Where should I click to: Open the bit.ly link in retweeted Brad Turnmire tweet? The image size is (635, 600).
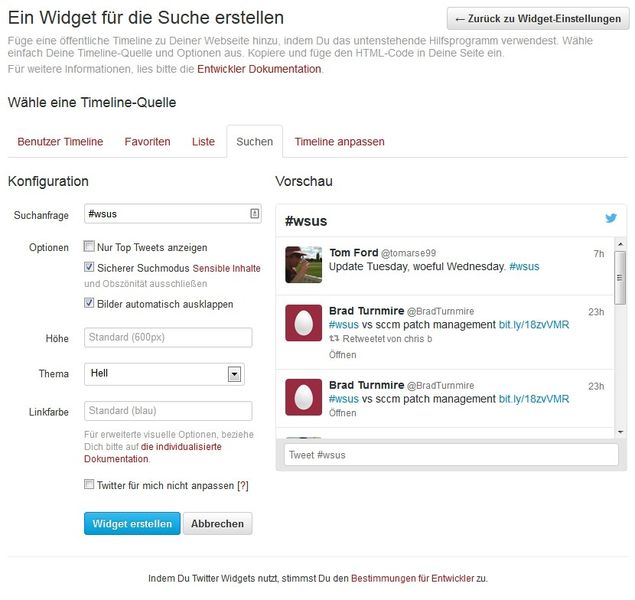(x=534, y=325)
